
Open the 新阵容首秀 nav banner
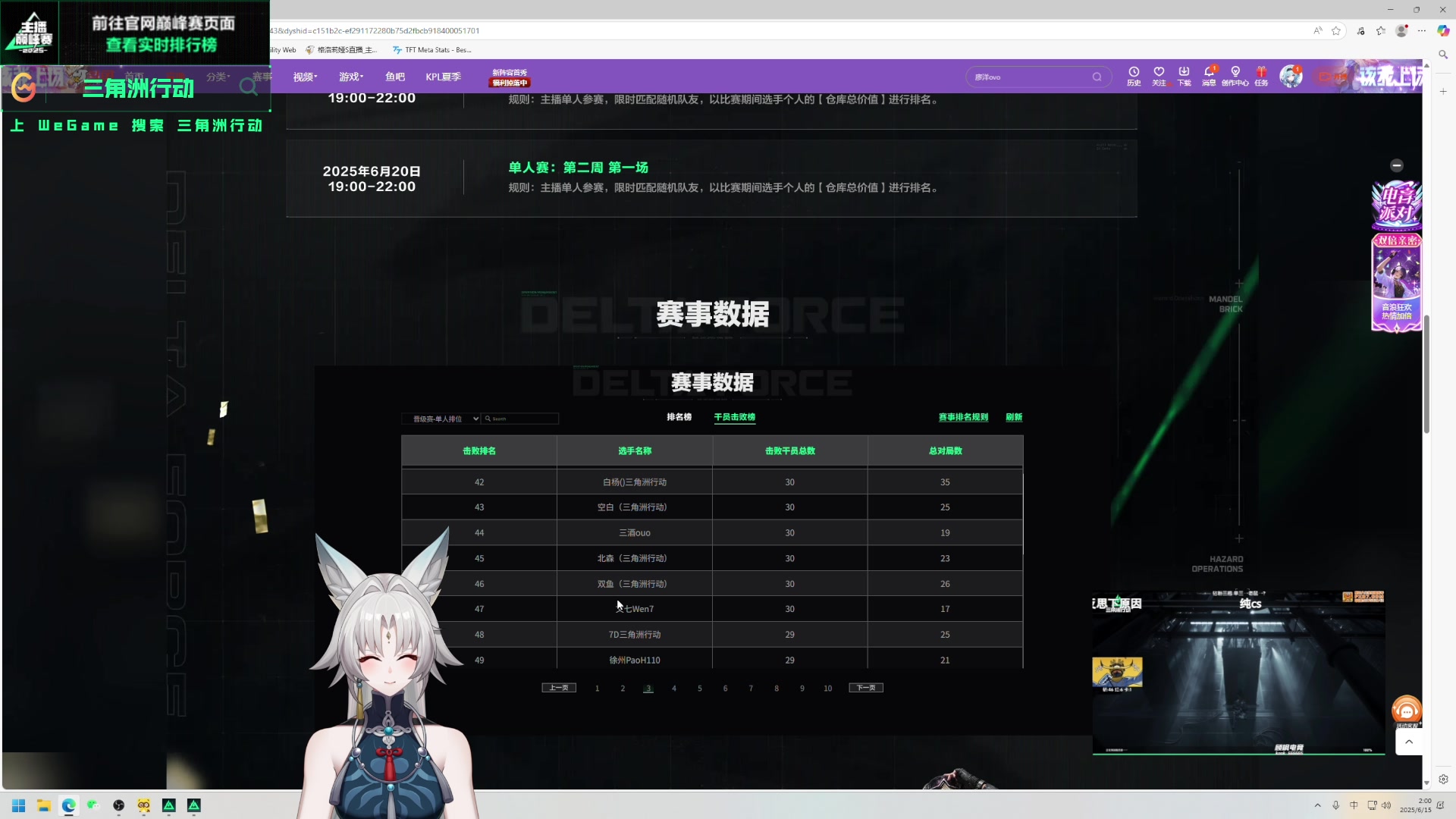tap(510, 77)
